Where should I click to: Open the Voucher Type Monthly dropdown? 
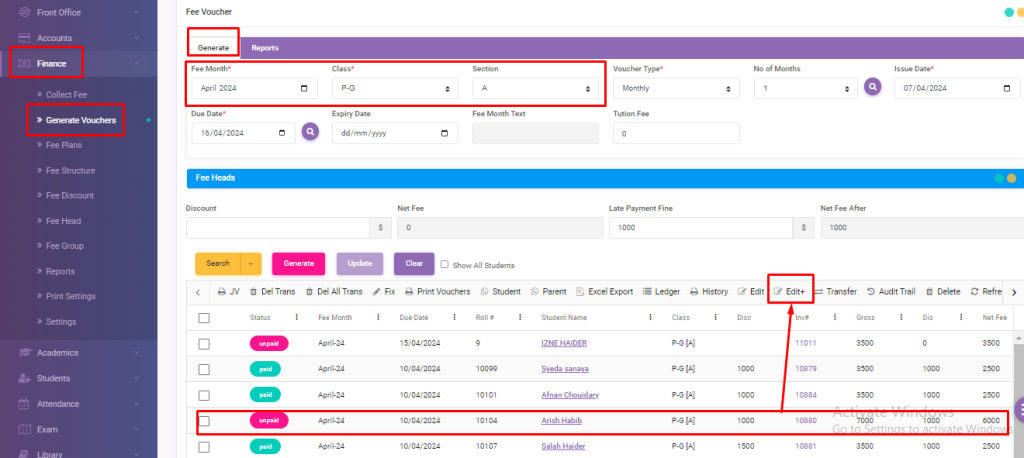[x=675, y=89]
